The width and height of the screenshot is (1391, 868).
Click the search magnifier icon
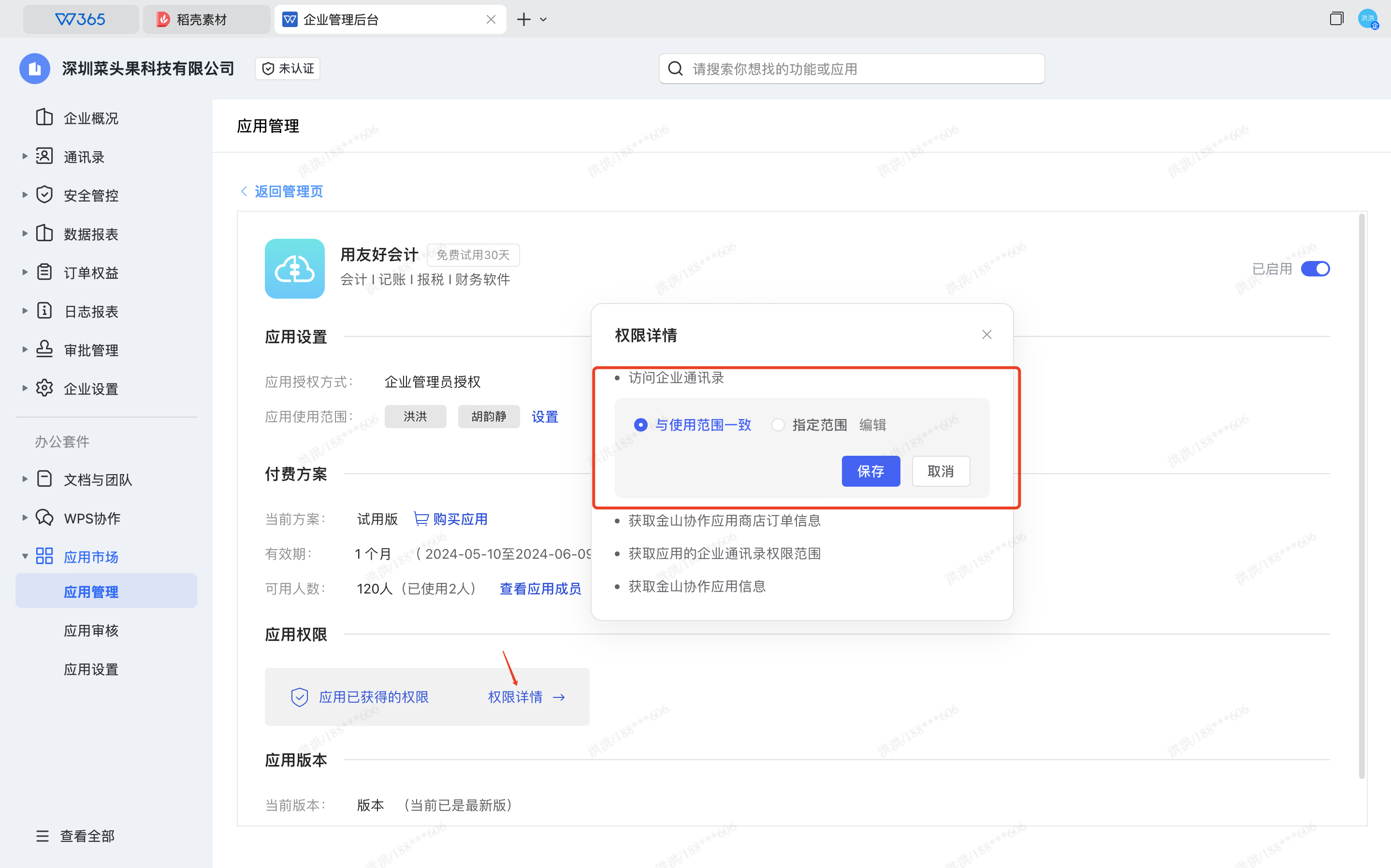coord(676,69)
